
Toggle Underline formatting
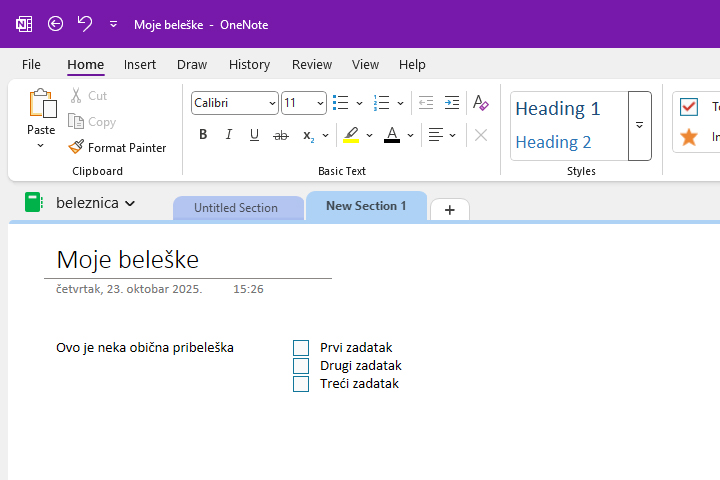254,135
